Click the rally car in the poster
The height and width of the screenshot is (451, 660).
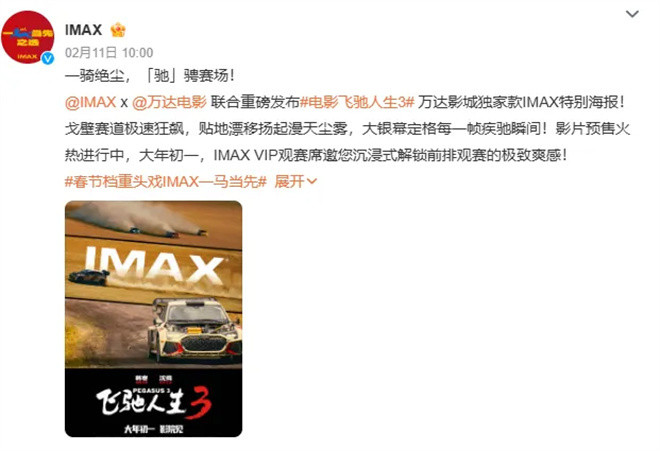[195, 331]
